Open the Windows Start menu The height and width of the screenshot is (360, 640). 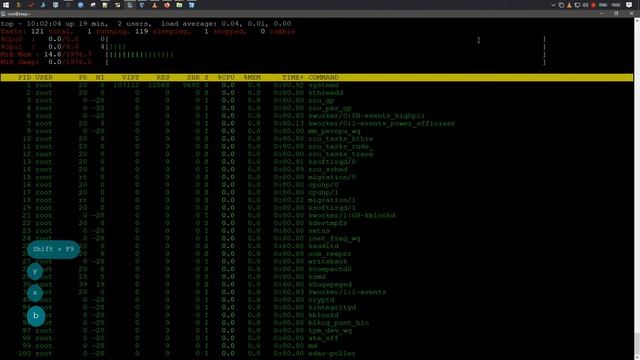point(6,5)
